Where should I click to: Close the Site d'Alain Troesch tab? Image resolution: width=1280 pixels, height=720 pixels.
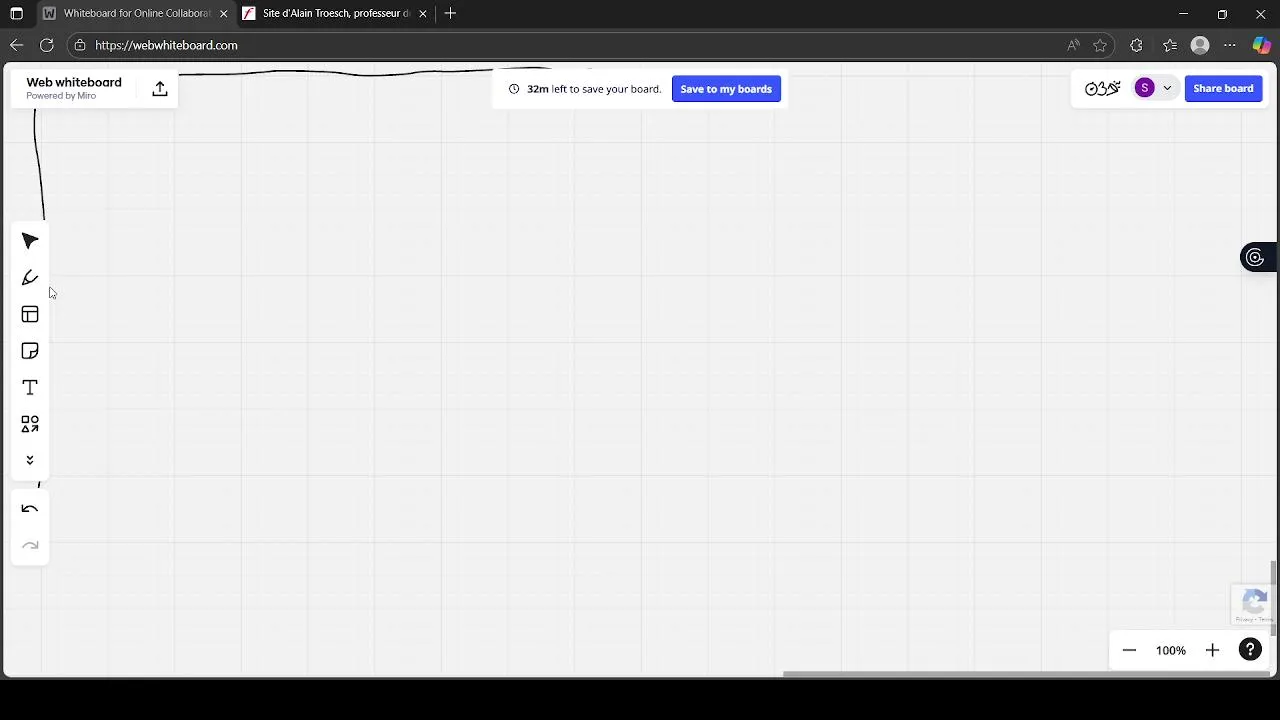tap(423, 14)
